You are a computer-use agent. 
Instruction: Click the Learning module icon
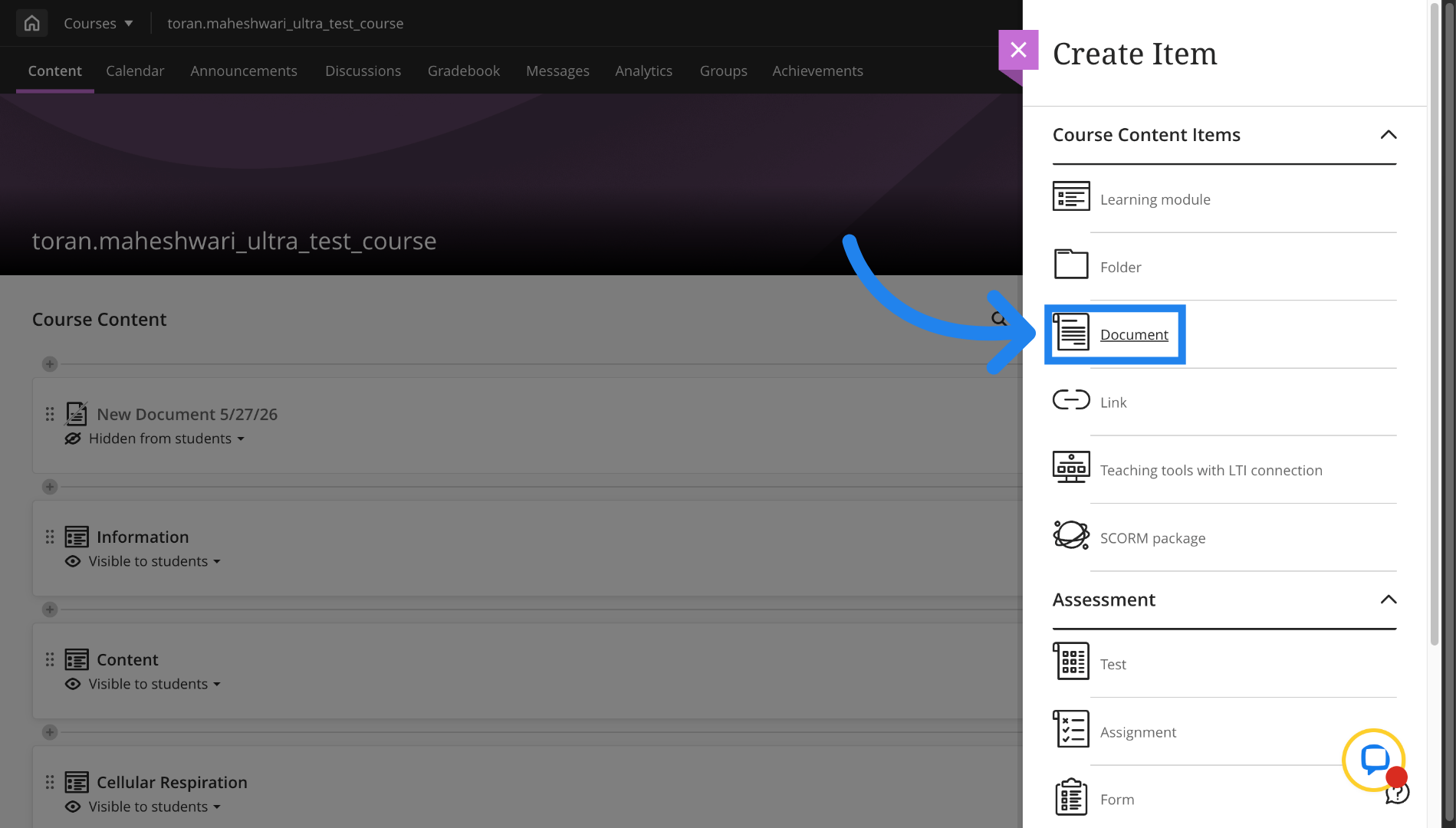(x=1071, y=196)
